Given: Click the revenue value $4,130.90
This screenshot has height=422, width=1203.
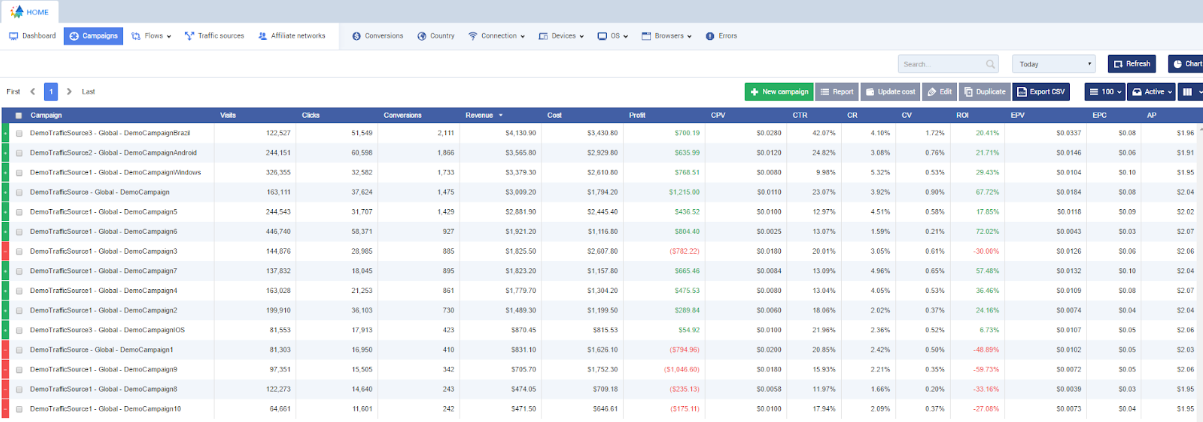Looking at the screenshot, I should pos(520,133).
